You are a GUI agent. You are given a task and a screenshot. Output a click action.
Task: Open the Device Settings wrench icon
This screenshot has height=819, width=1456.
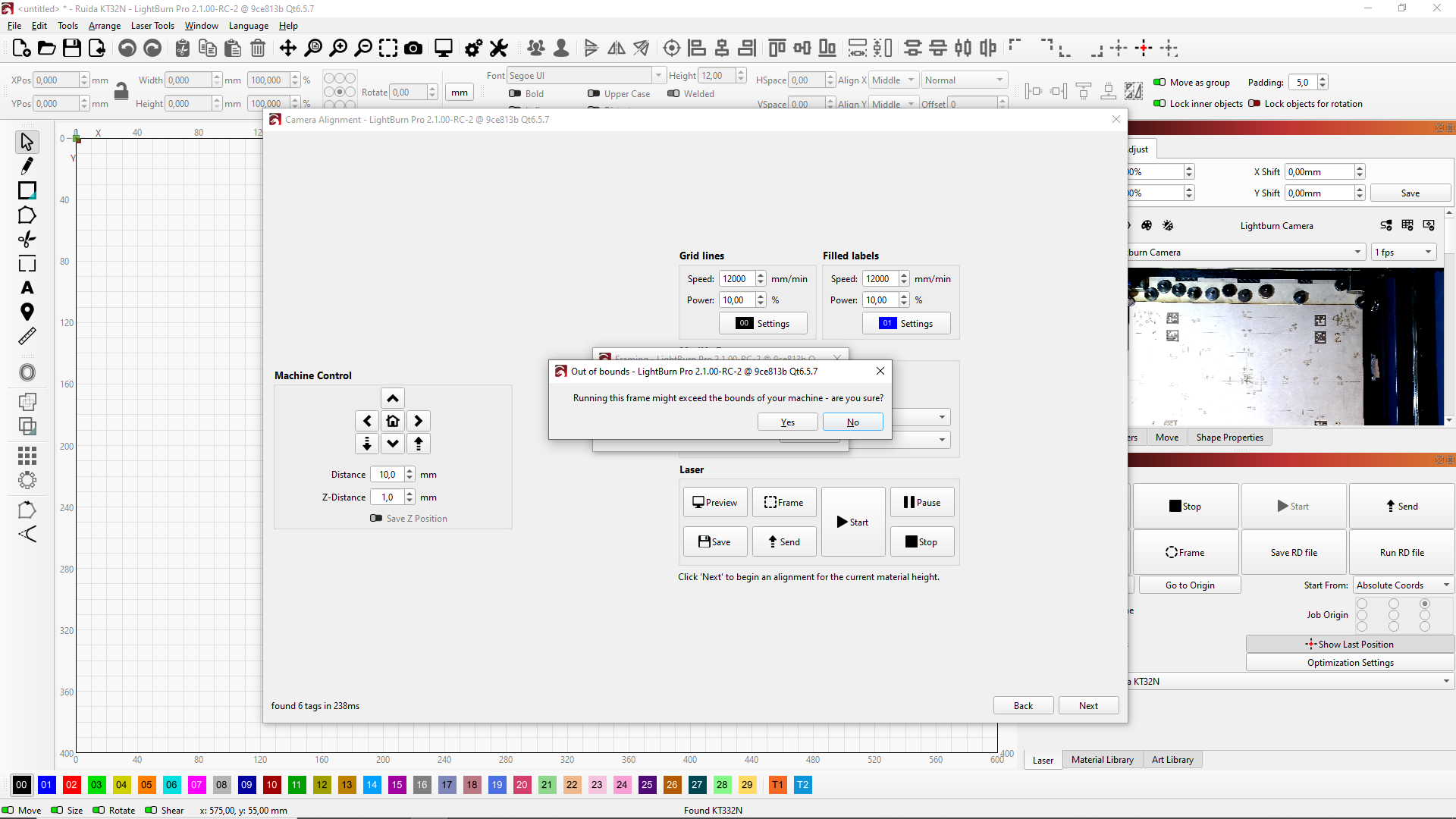click(x=498, y=49)
